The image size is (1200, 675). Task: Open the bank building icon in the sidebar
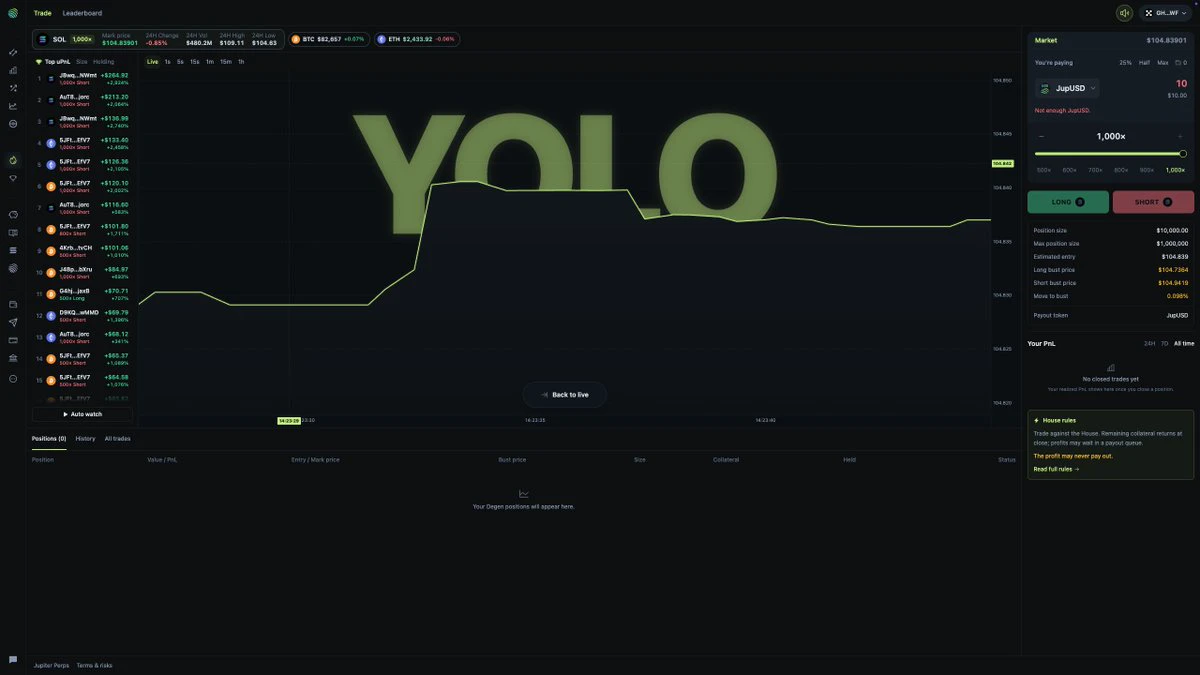[x=13, y=358]
